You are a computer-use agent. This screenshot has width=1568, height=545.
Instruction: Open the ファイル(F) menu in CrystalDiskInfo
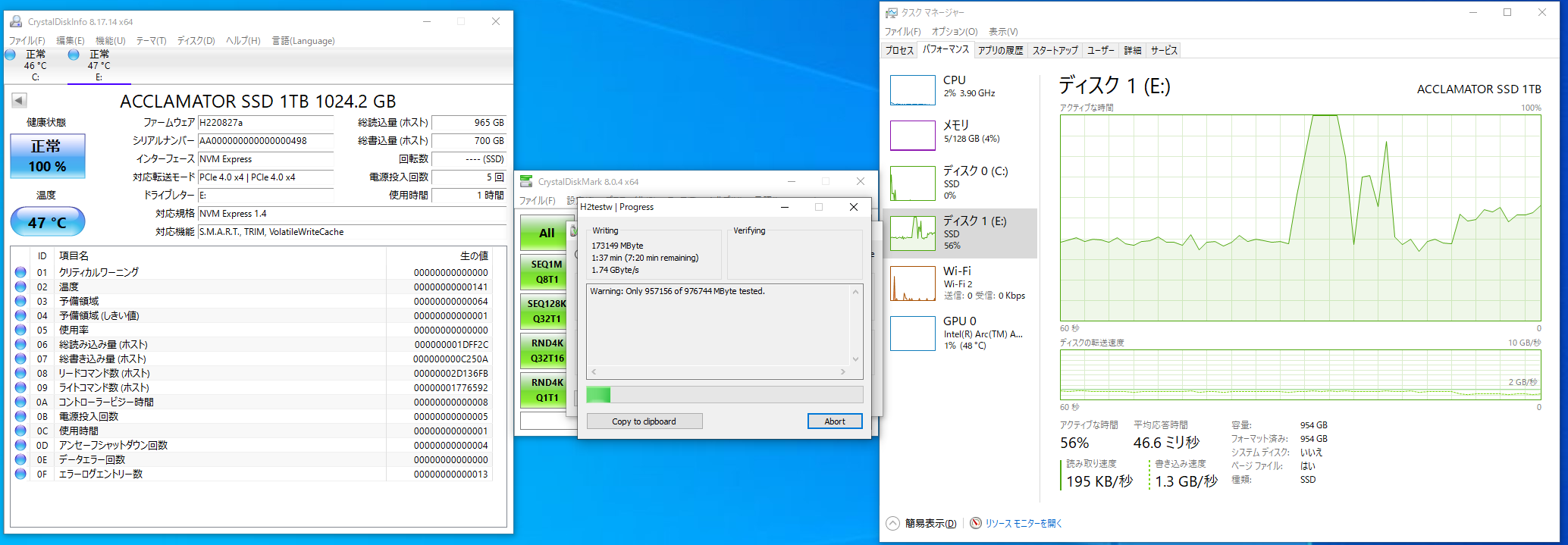tap(27, 41)
